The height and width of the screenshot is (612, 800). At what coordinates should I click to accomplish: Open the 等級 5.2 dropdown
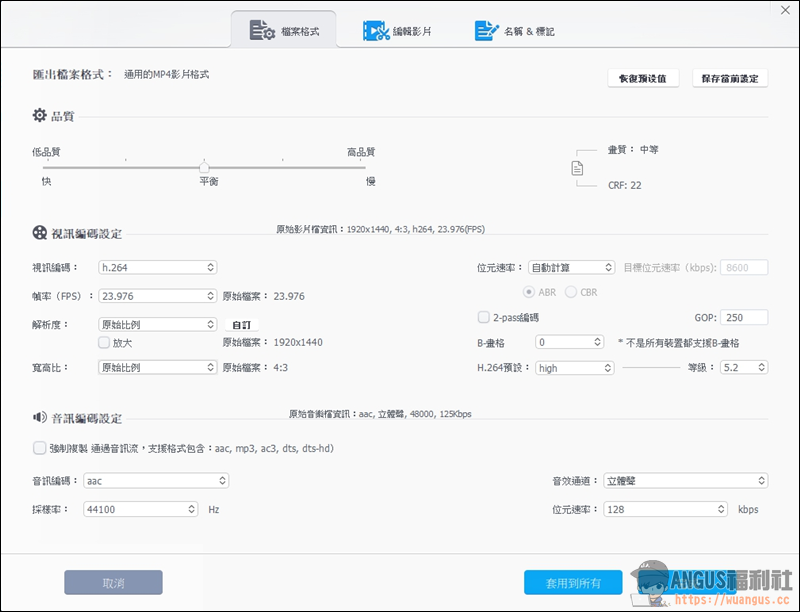(744, 367)
